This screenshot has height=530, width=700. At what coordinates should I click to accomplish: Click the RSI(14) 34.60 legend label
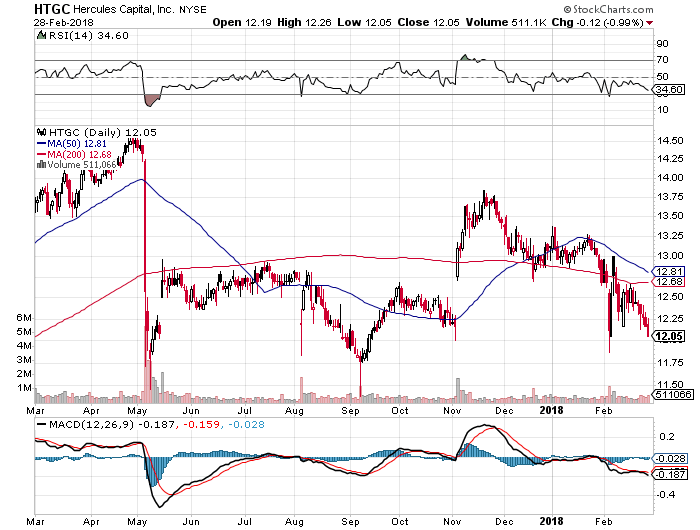(x=88, y=36)
